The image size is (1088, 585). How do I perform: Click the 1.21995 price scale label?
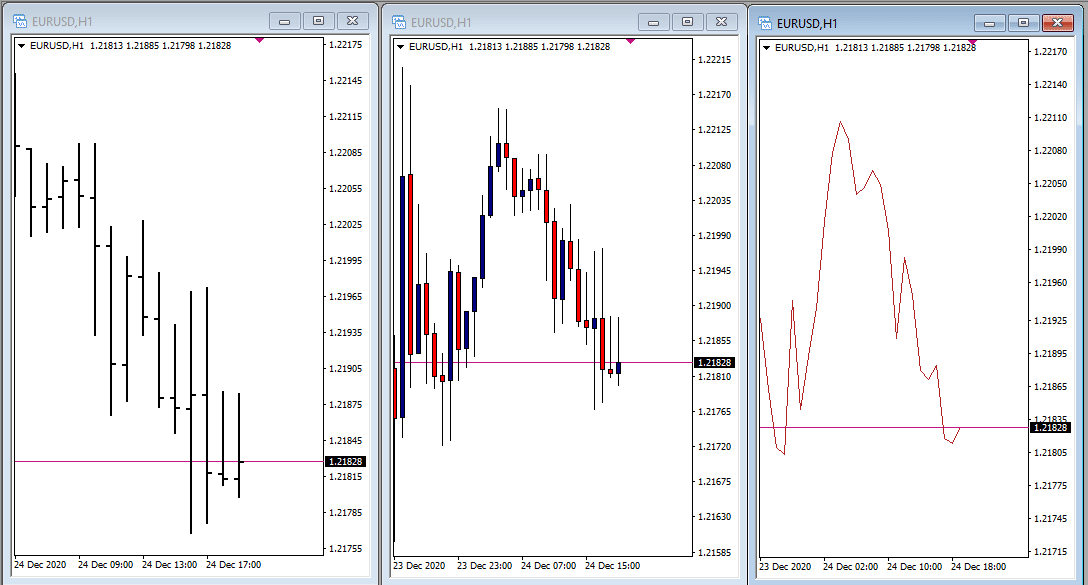(346, 260)
